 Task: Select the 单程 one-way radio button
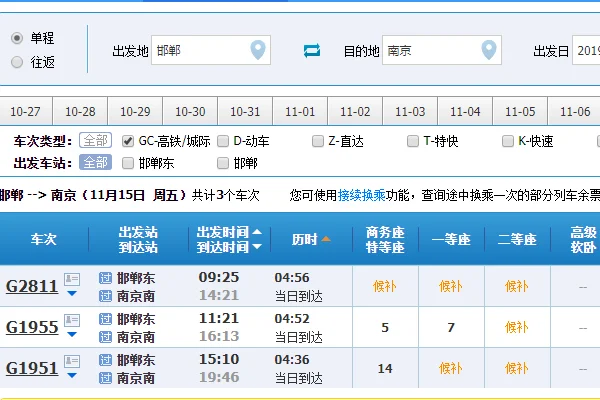pos(17,38)
